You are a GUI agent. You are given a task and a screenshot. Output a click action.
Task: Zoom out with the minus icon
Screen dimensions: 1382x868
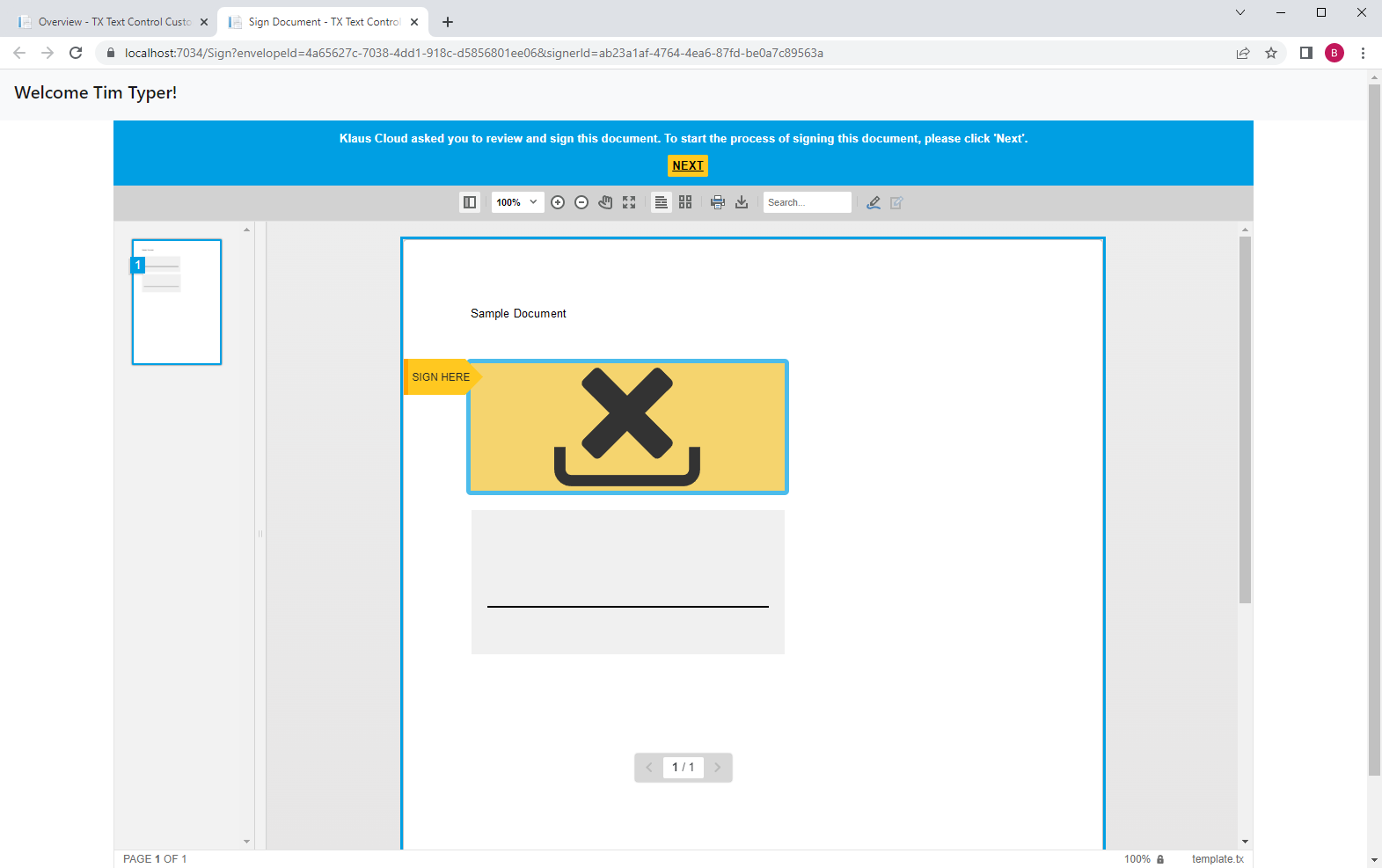pos(581,202)
